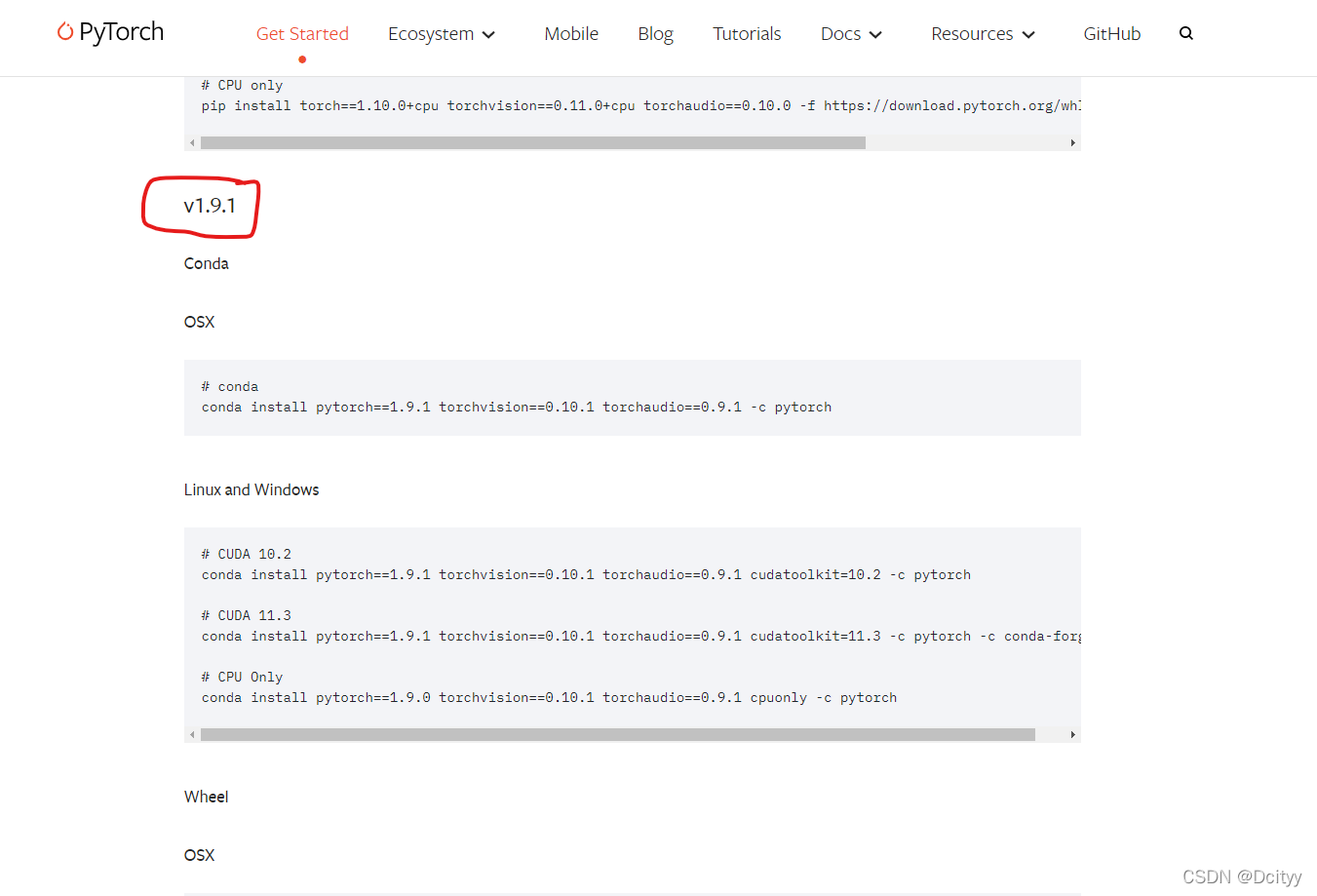Click the PyTorch logo
Viewport: 1317px width, 896px height.
coord(110,32)
